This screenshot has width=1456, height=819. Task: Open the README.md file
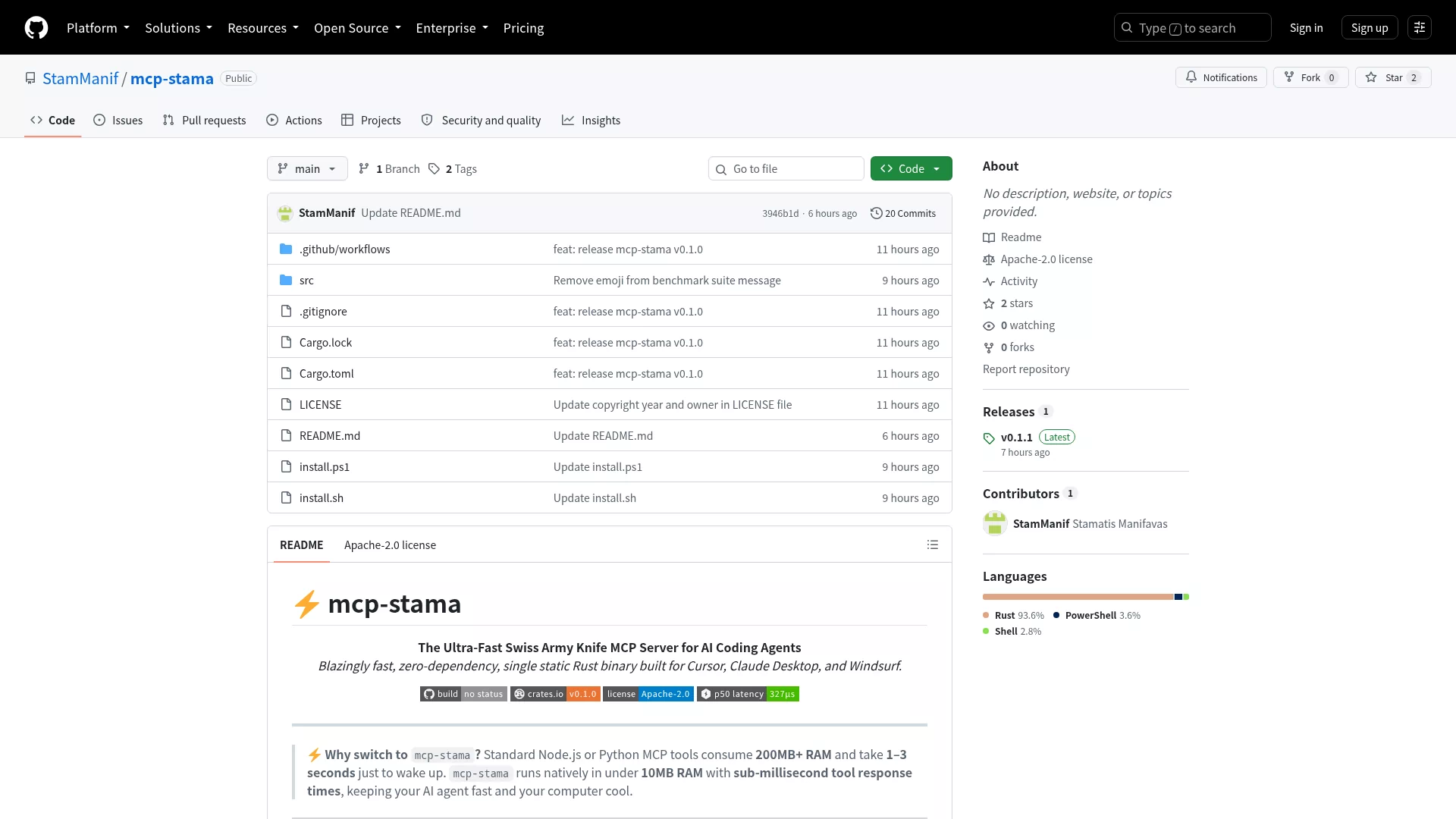[x=330, y=435]
